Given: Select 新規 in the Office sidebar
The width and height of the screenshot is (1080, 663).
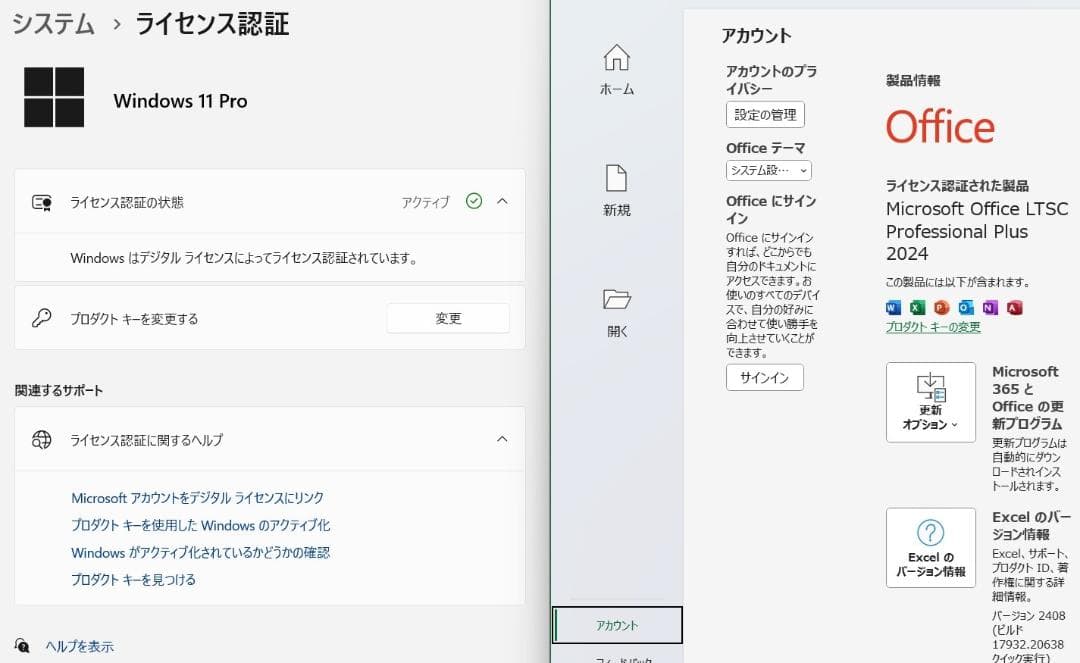Looking at the screenshot, I should click(x=617, y=190).
